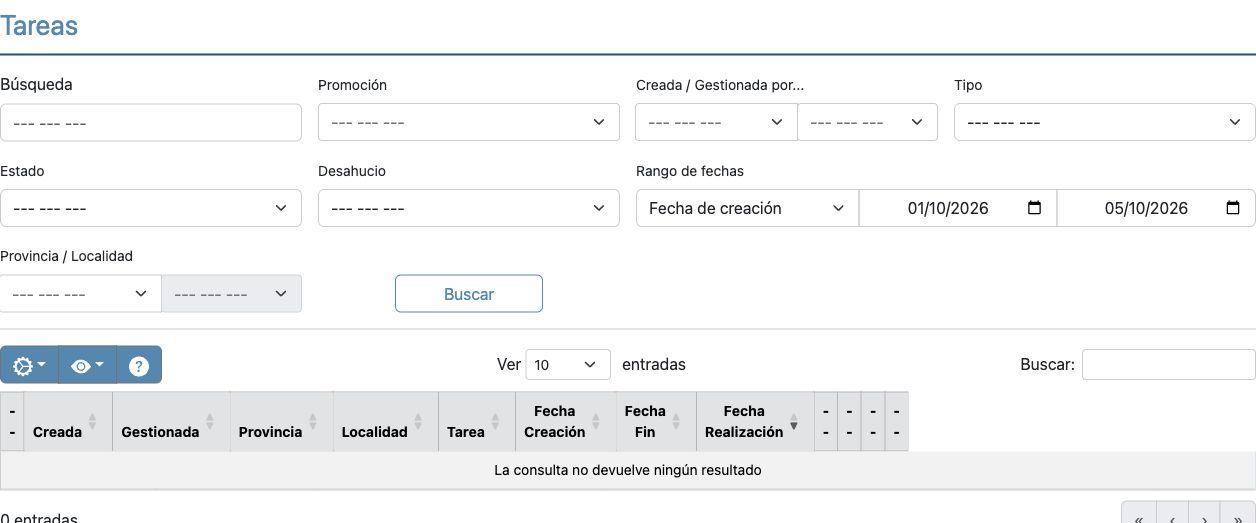The image size is (1256, 523).
Task: Focus the Búsqueda text field
Action: click(151, 122)
